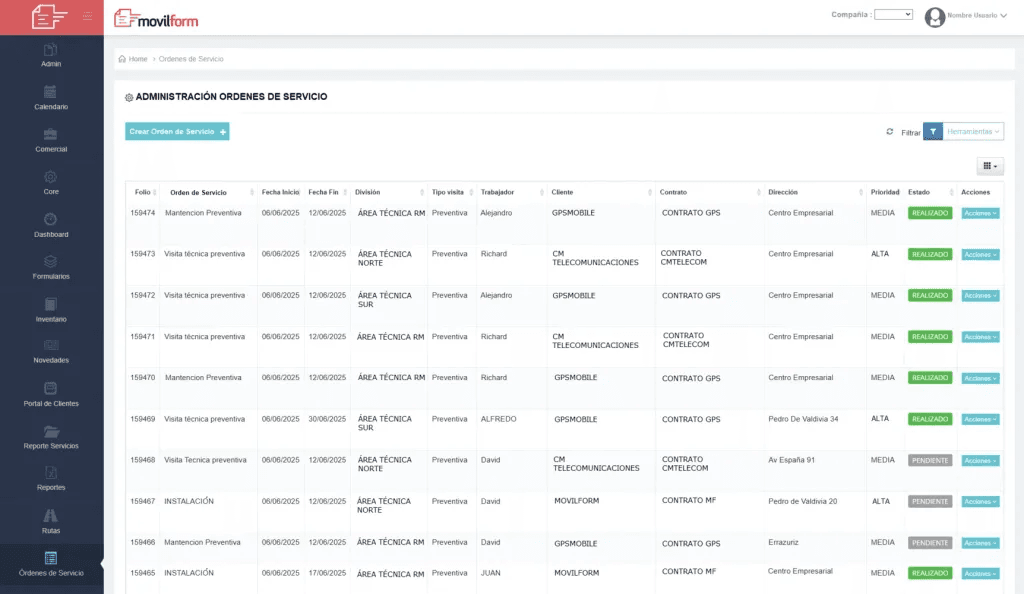
Task: Open the Inventario sidebar icon
Action: (x=50, y=304)
